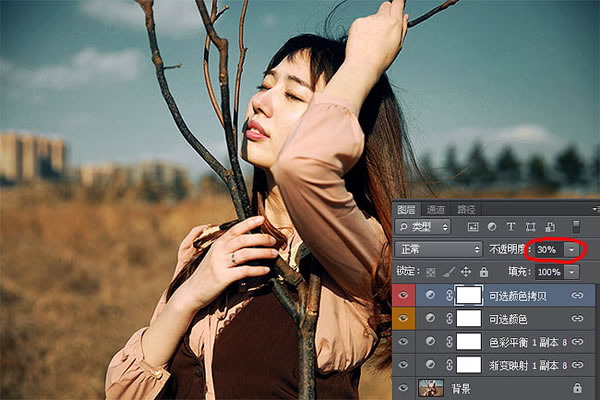Click the adjustment layer filter icon

(491, 227)
